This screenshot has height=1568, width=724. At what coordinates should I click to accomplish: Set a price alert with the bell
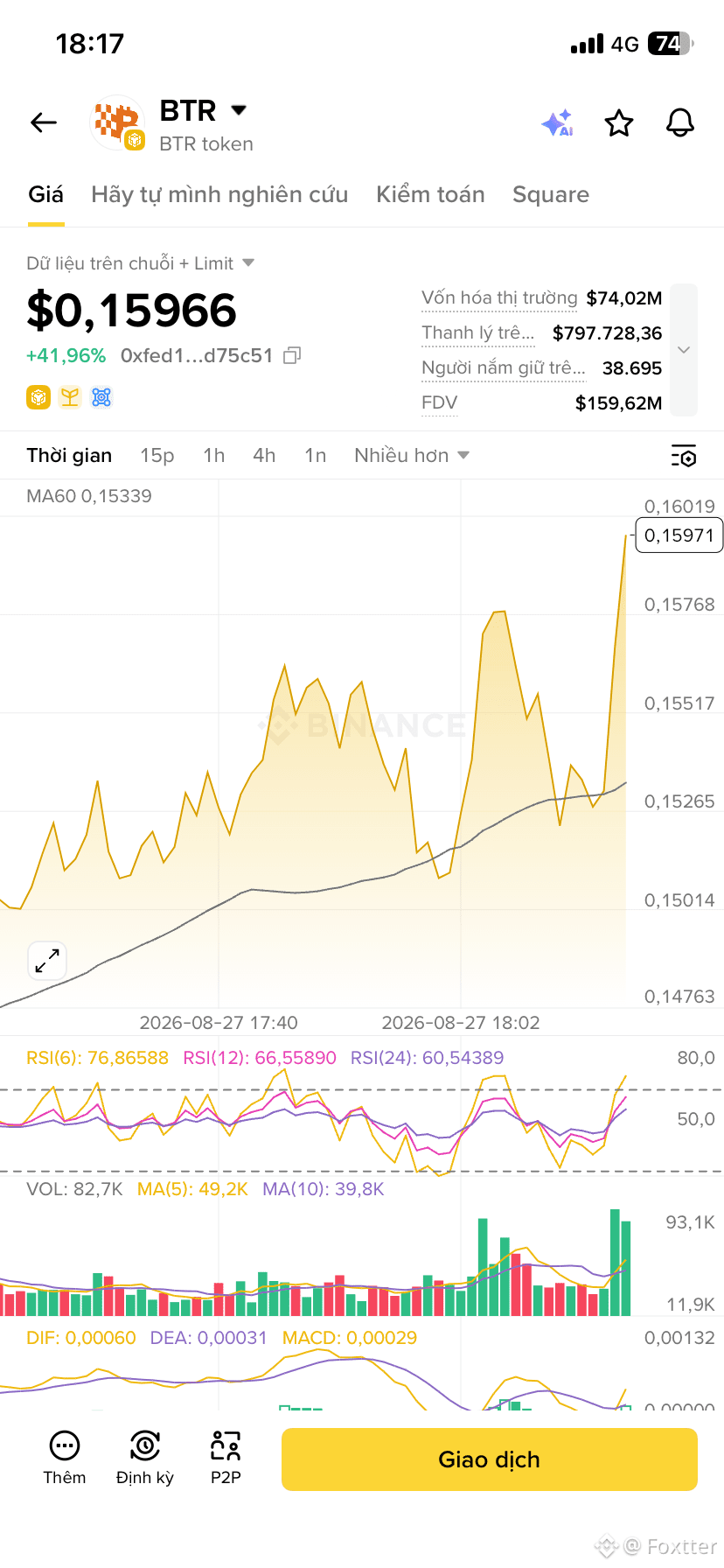point(680,123)
